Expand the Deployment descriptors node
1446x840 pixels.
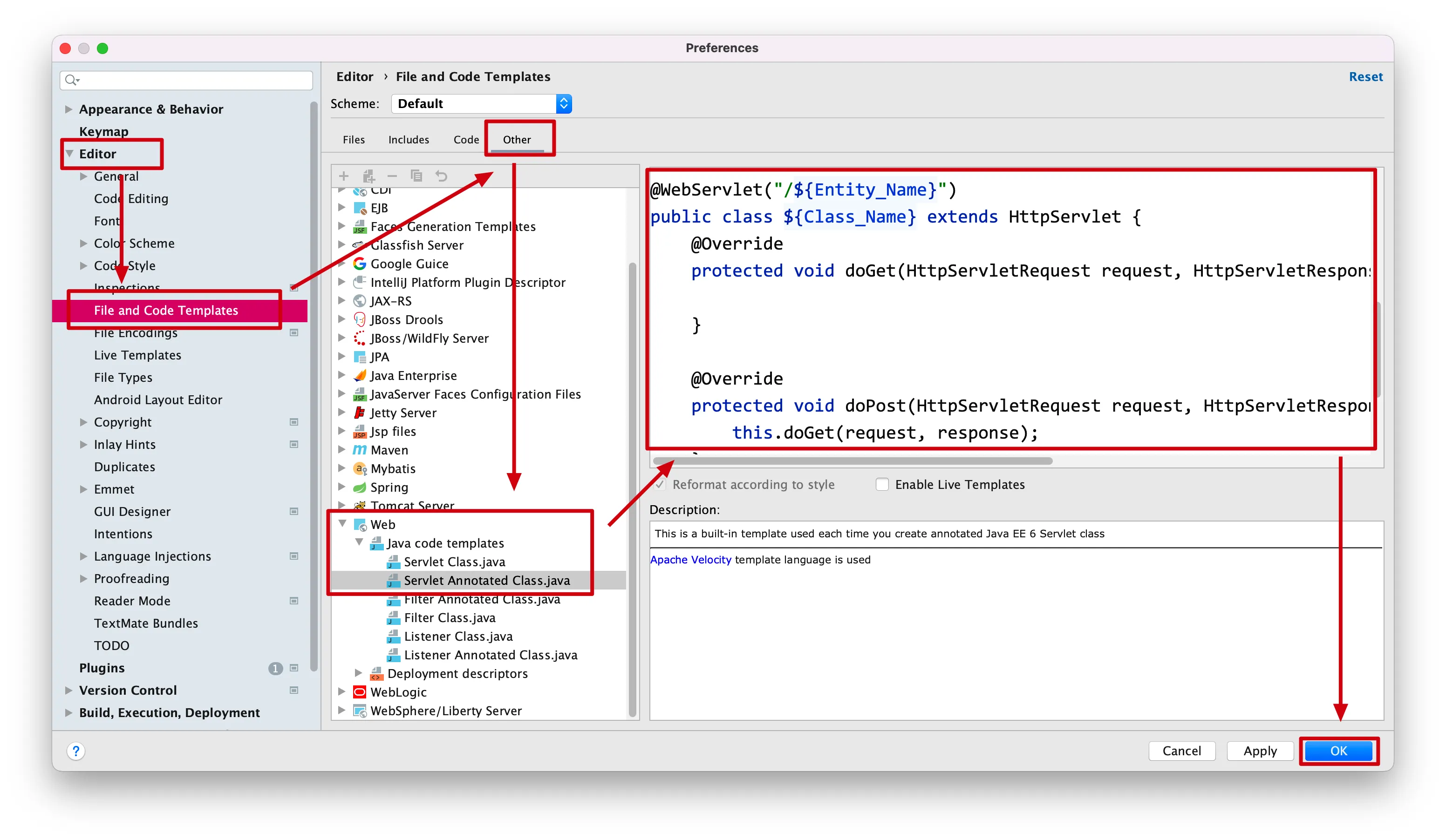(359, 673)
